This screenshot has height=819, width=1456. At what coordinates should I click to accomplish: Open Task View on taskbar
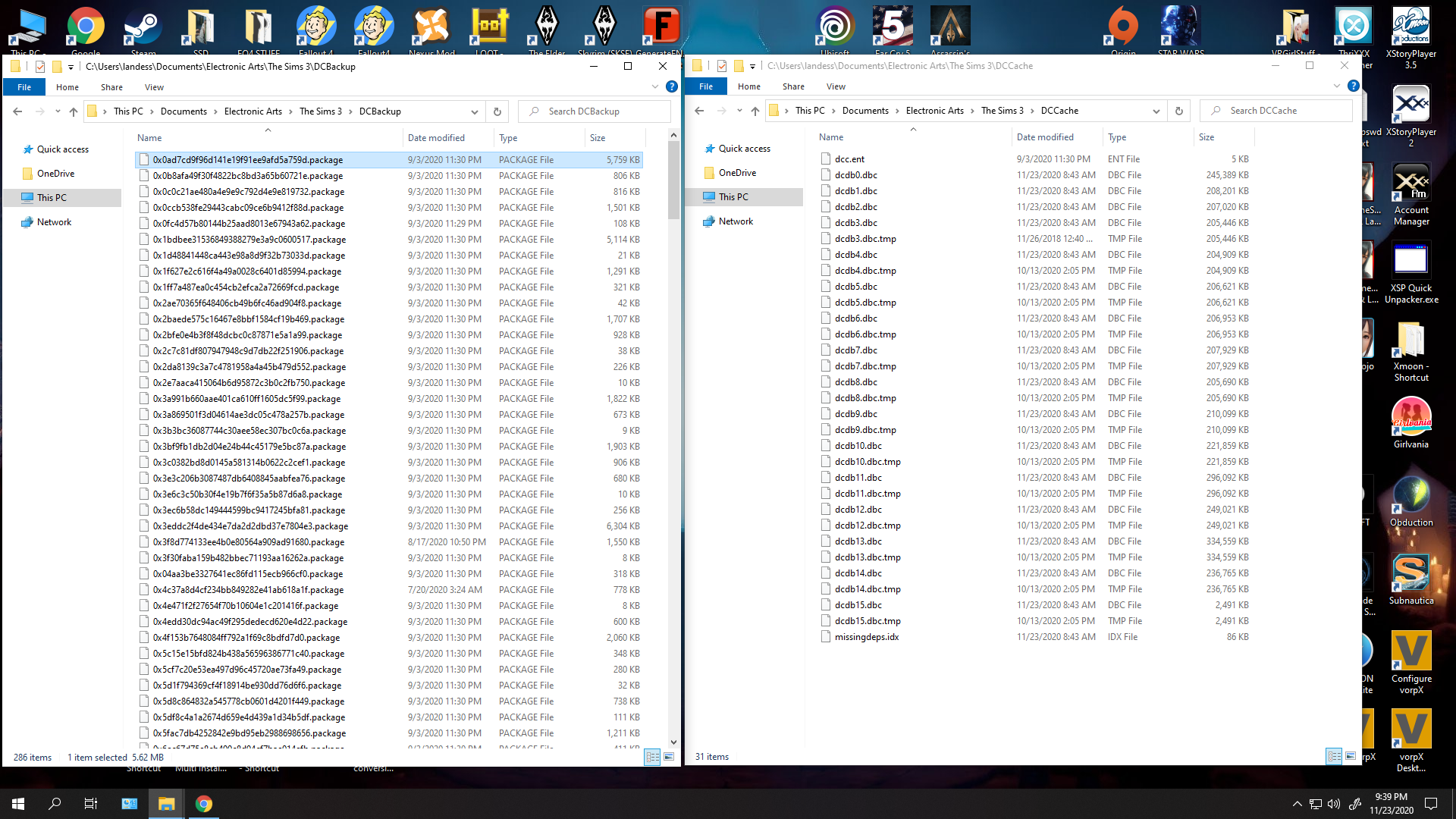point(91,804)
